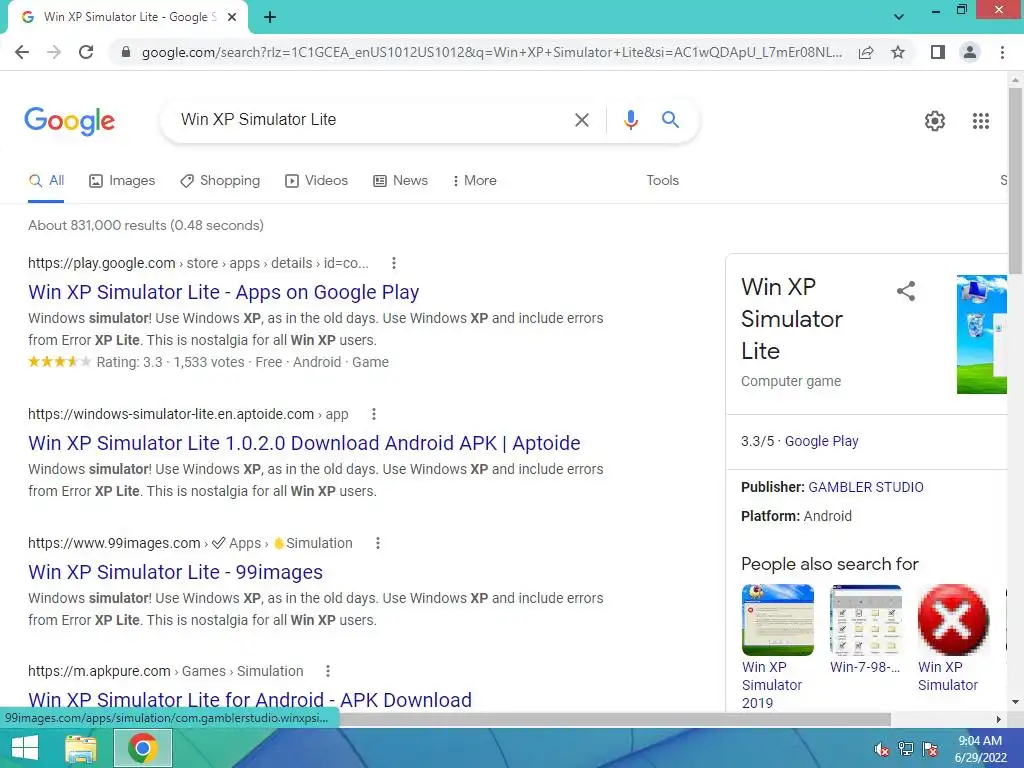Submit search with the magnifier icon

point(670,120)
